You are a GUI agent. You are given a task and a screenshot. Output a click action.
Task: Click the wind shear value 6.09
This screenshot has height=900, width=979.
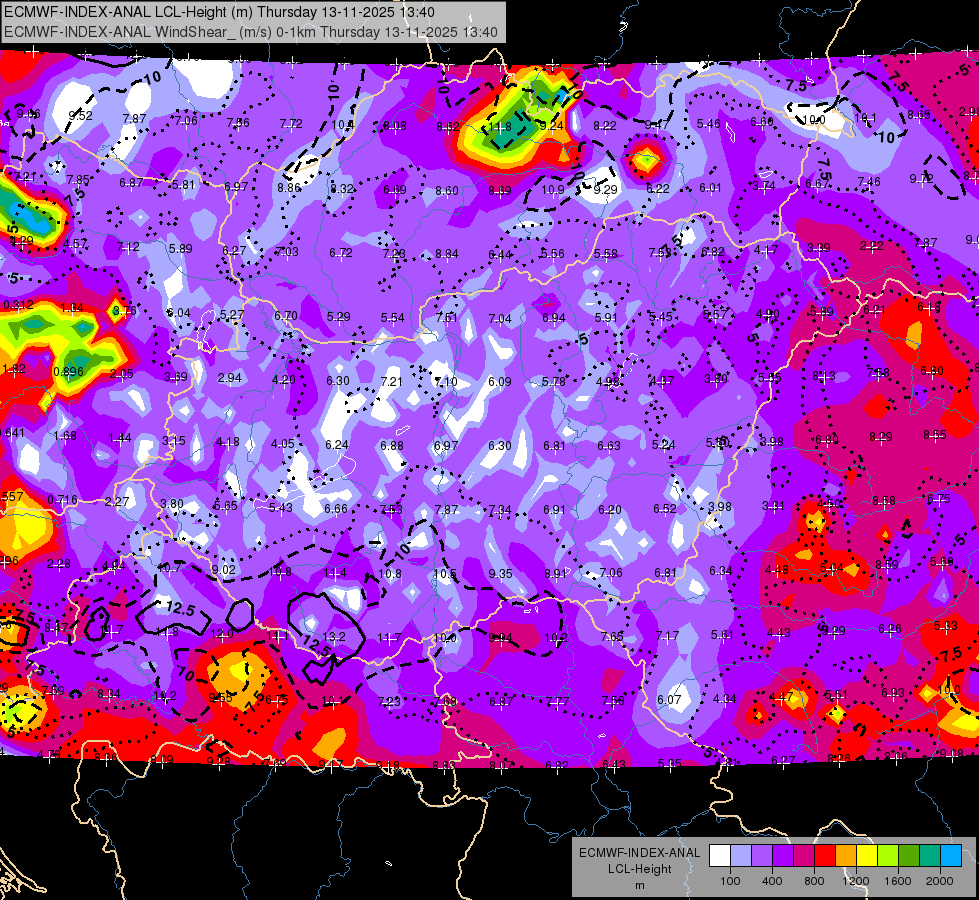tap(499, 381)
